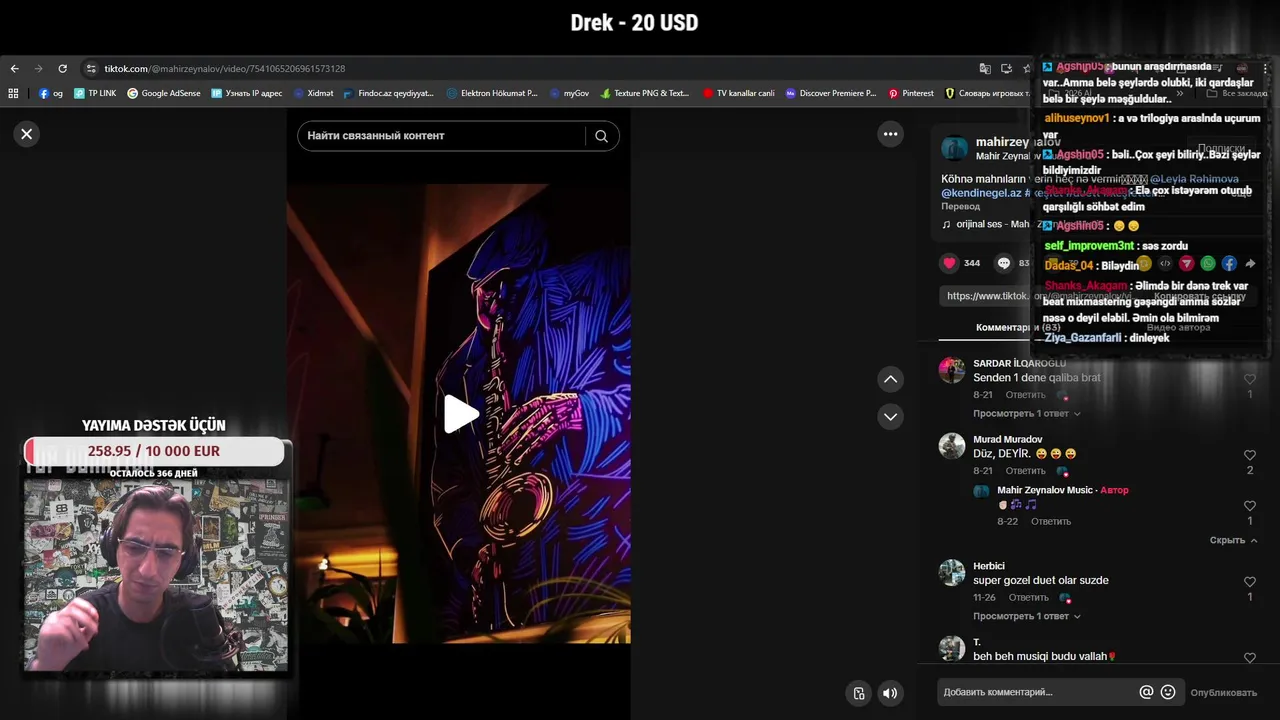Open the three-dot more options menu
Screen dimensions: 1280x720
pos(890,134)
